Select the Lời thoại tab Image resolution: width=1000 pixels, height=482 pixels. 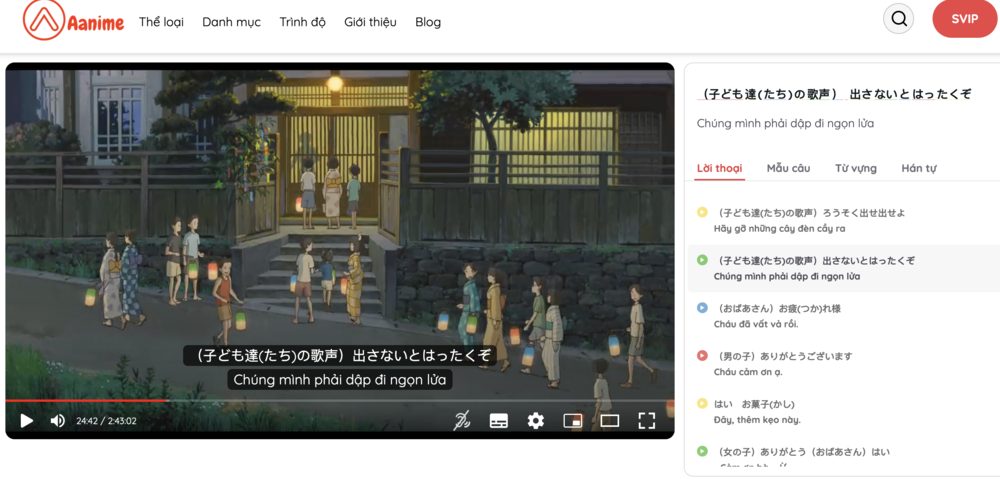(x=719, y=168)
